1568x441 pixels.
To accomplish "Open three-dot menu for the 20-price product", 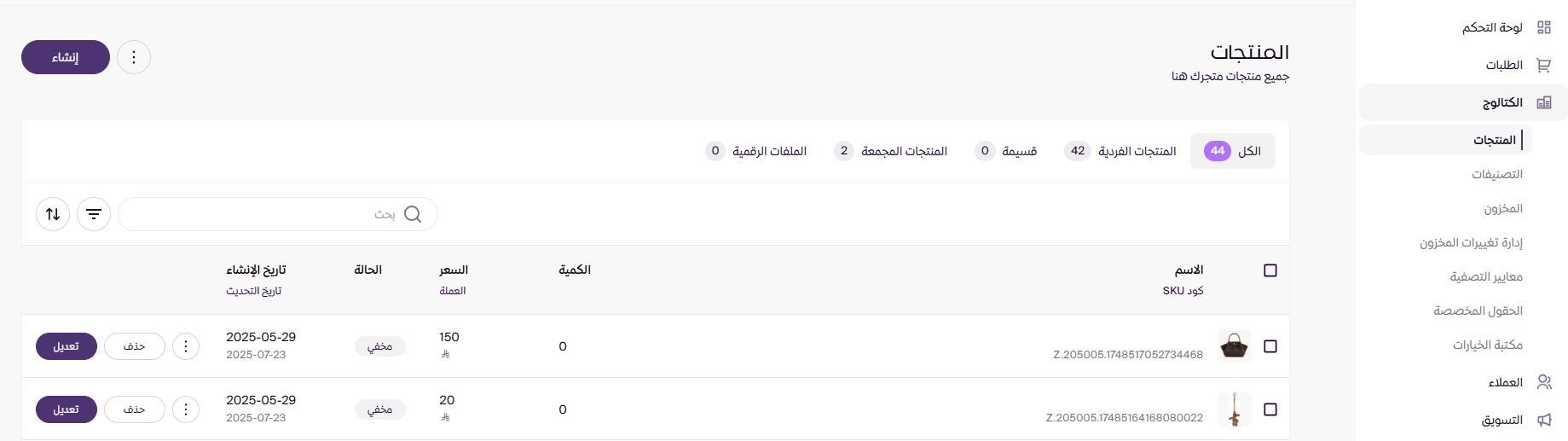I will point(186,409).
